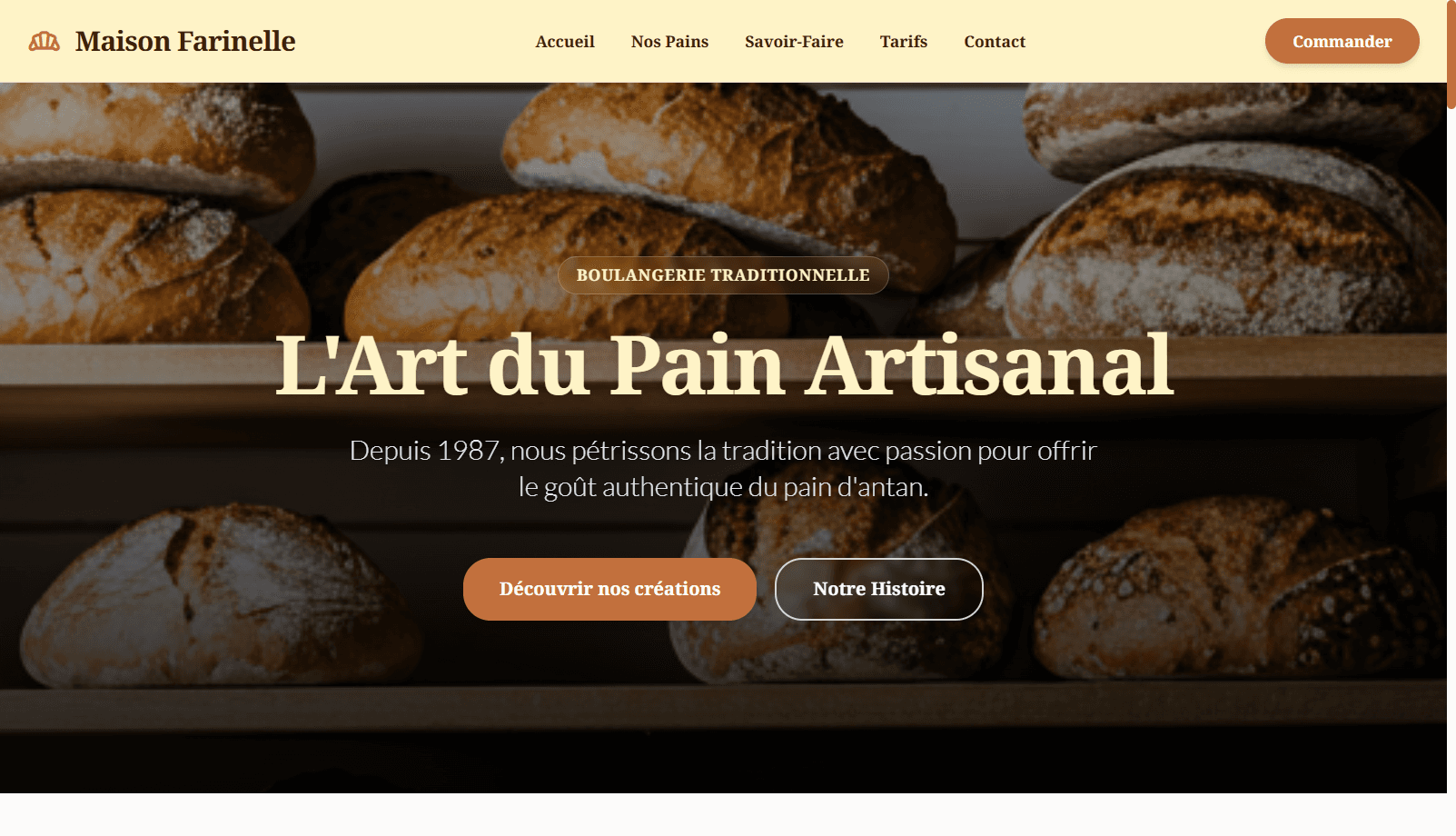Navigate to the Contact section
This screenshot has height=836, width=1456.
(x=995, y=42)
